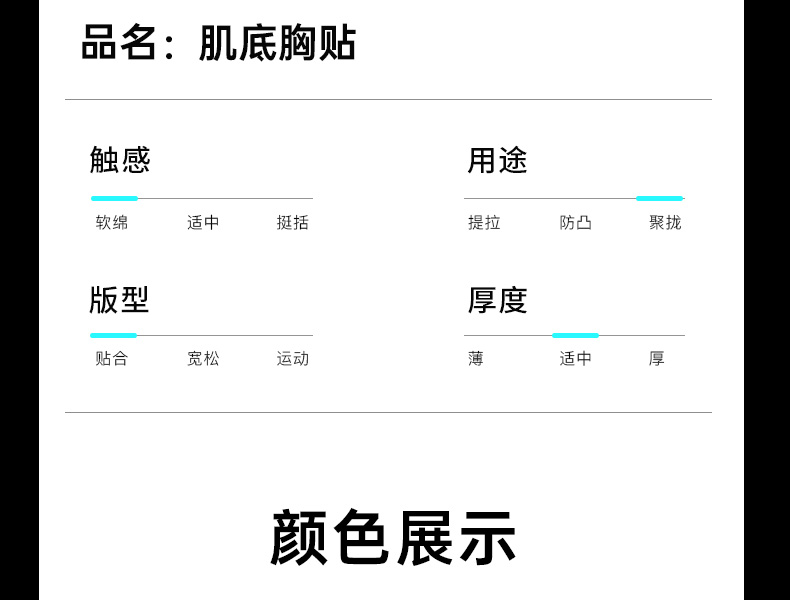Click the product name 肌底胸贴
Image resolution: width=790 pixels, height=600 pixels.
click(x=277, y=44)
